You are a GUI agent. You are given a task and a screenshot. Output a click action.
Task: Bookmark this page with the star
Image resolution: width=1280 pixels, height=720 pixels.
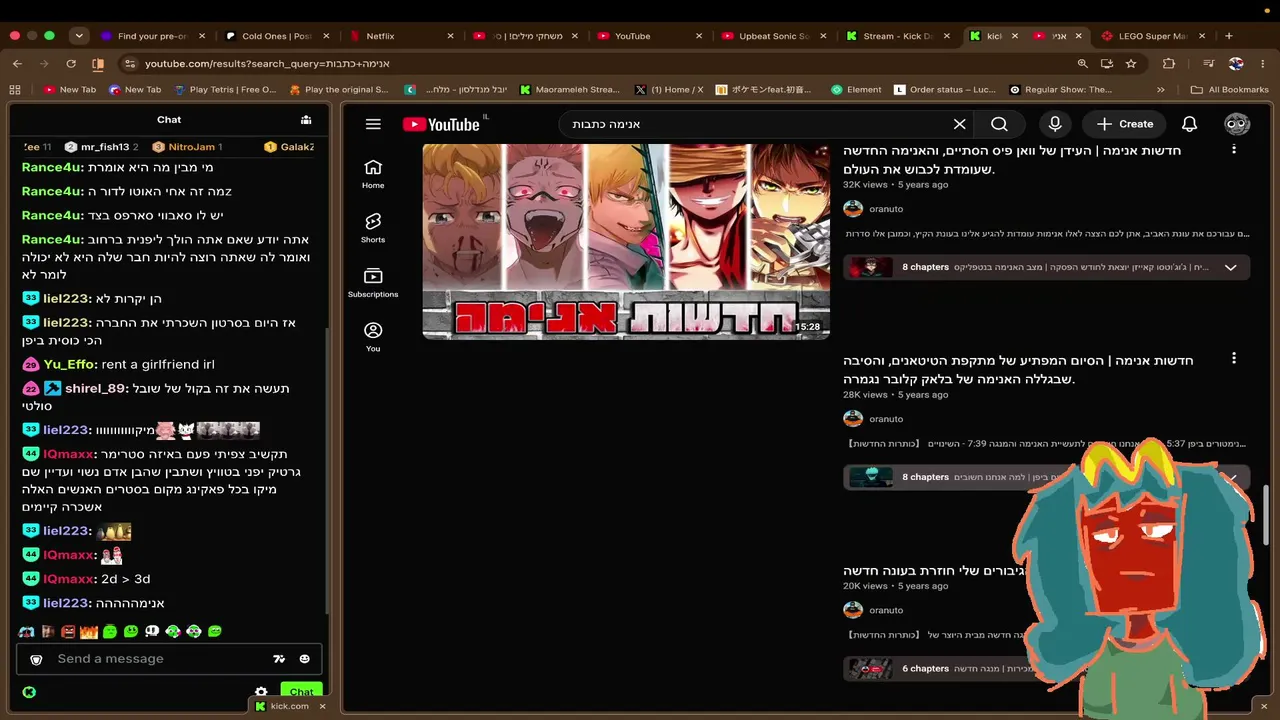(x=1131, y=63)
